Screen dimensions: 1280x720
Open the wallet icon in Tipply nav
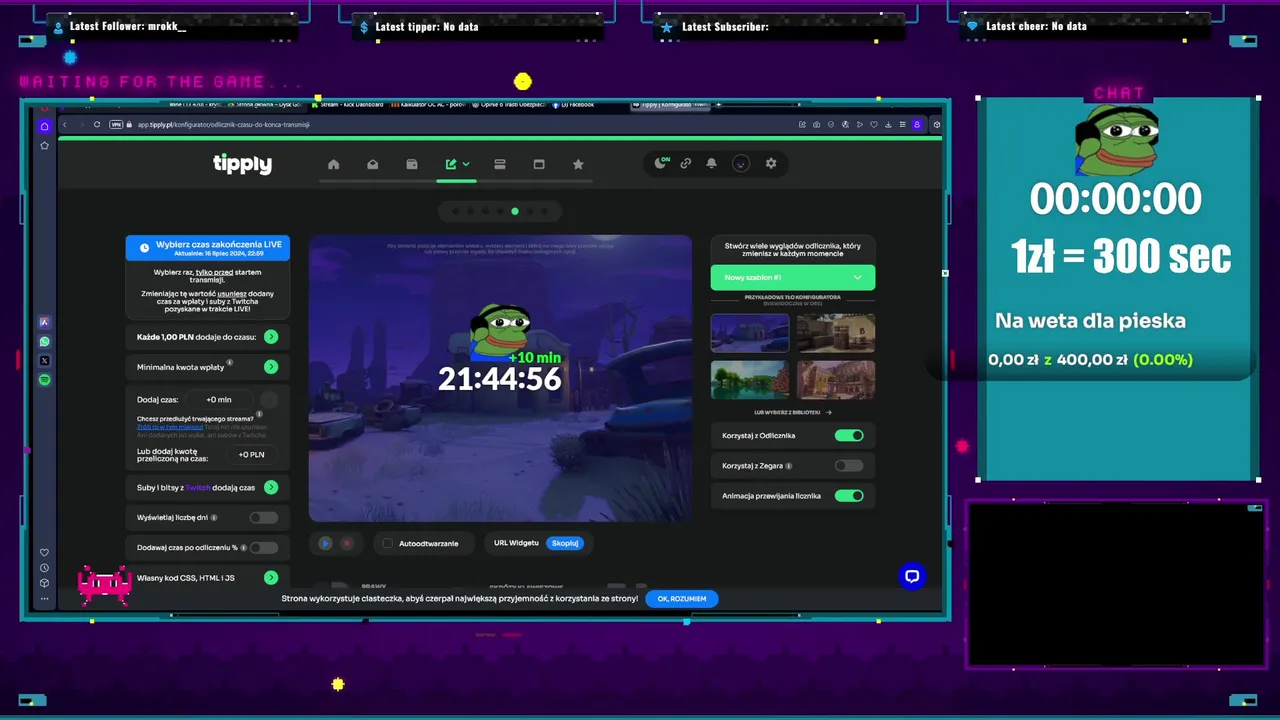[x=412, y=164]
